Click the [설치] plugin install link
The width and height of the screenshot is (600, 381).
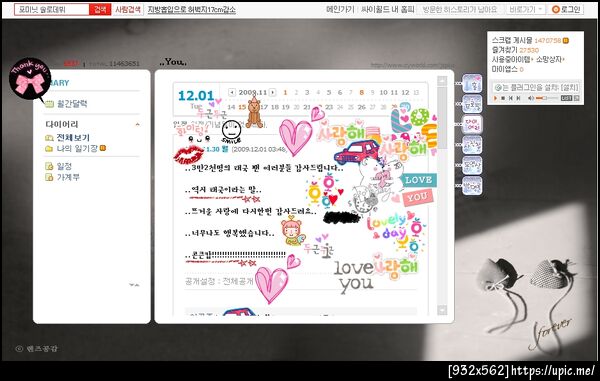pos(570,88)
